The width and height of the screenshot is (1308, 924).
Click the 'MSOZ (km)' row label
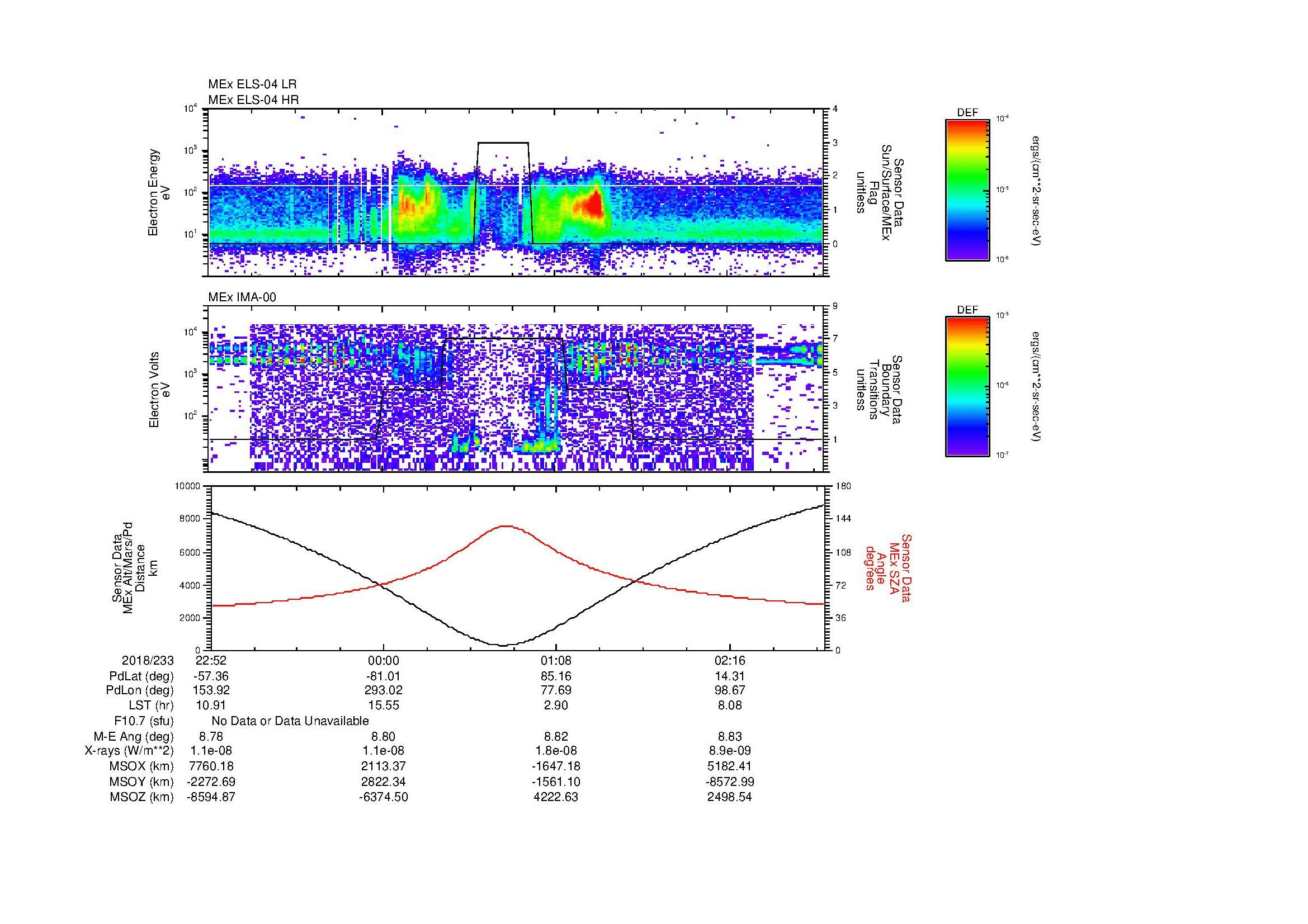(142, 797)
